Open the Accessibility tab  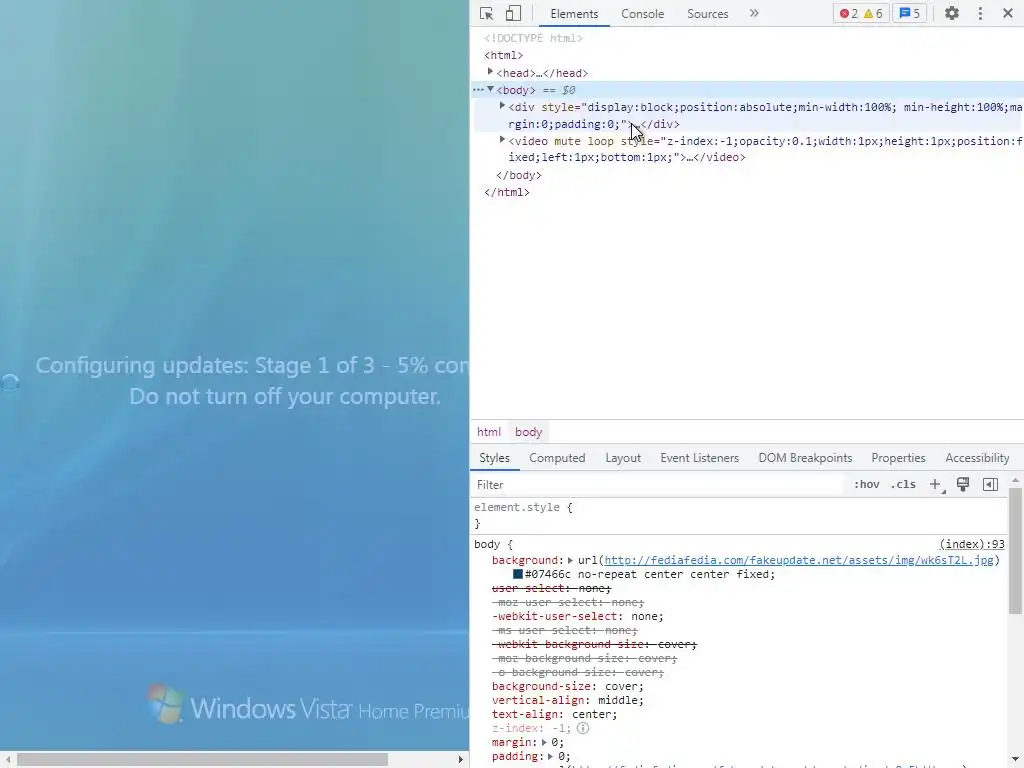coord(977,458)
